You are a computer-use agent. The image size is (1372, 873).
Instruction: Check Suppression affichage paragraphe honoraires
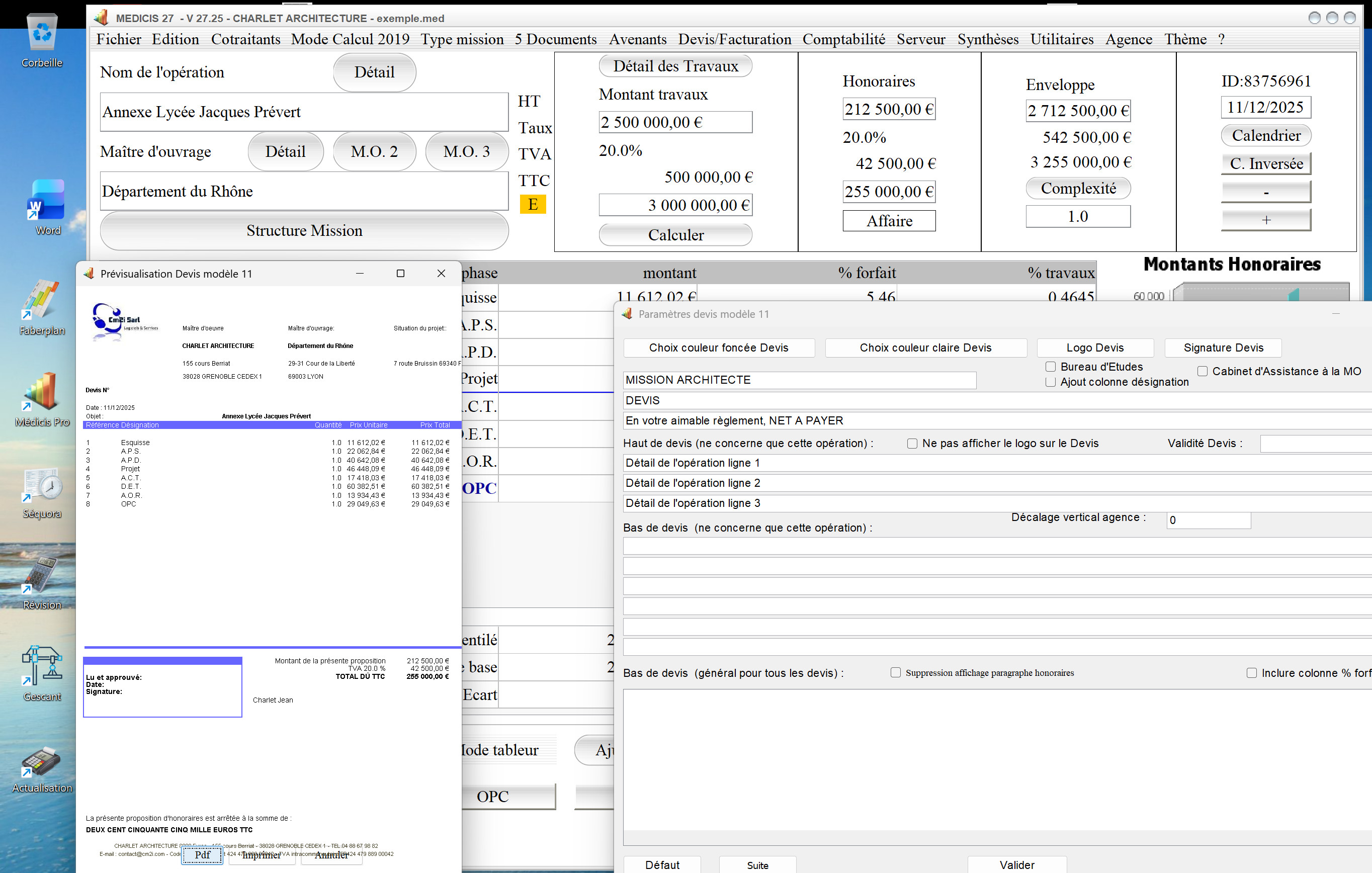pos(896,672)
